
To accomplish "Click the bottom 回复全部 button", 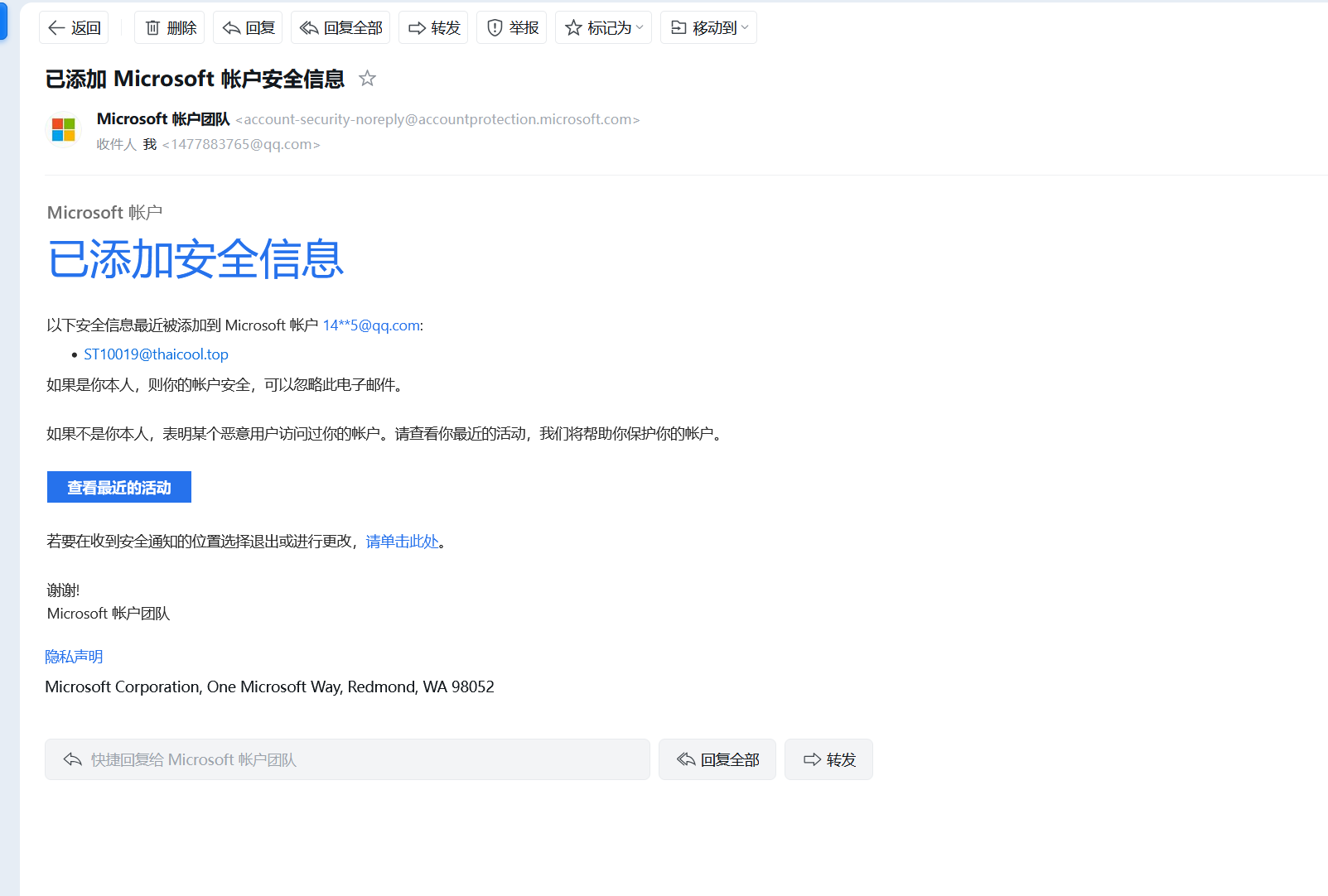I will 717,759.
